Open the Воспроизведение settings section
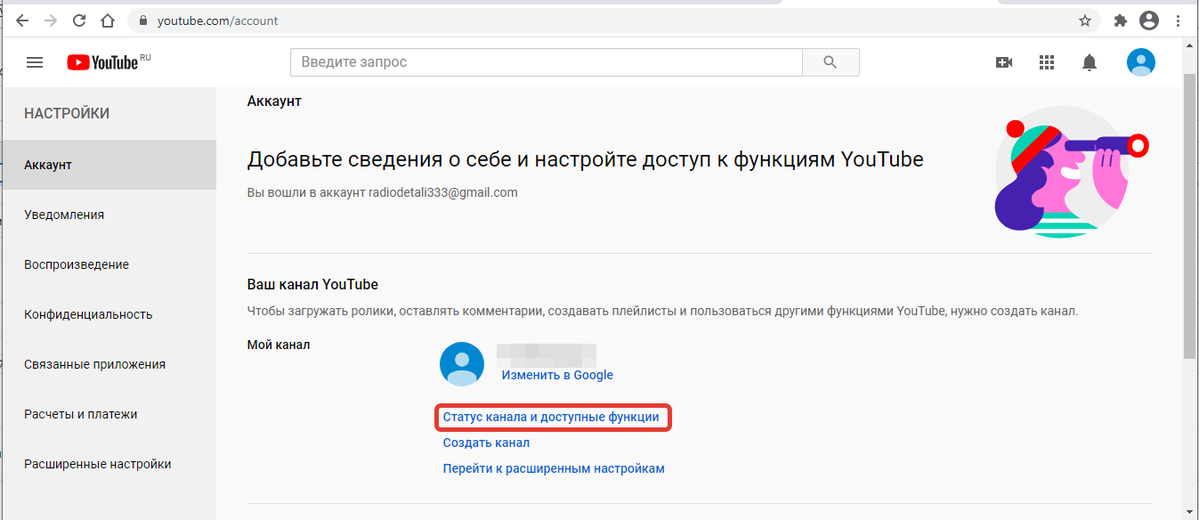 (109, 265)
